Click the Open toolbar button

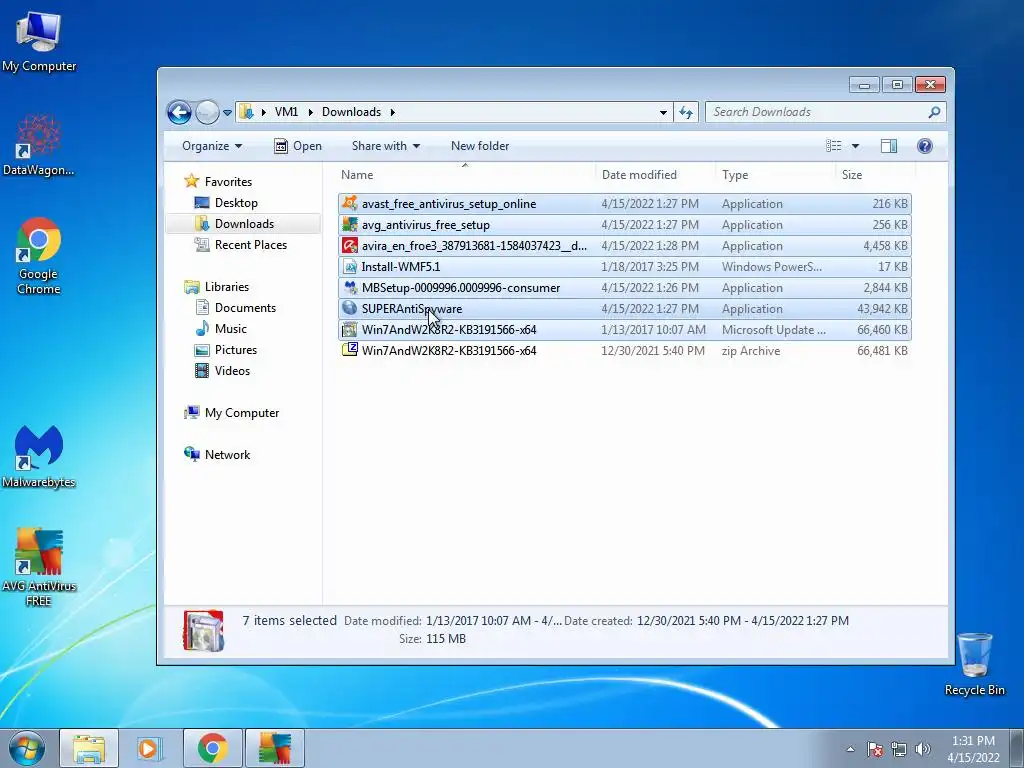[298, 146]
